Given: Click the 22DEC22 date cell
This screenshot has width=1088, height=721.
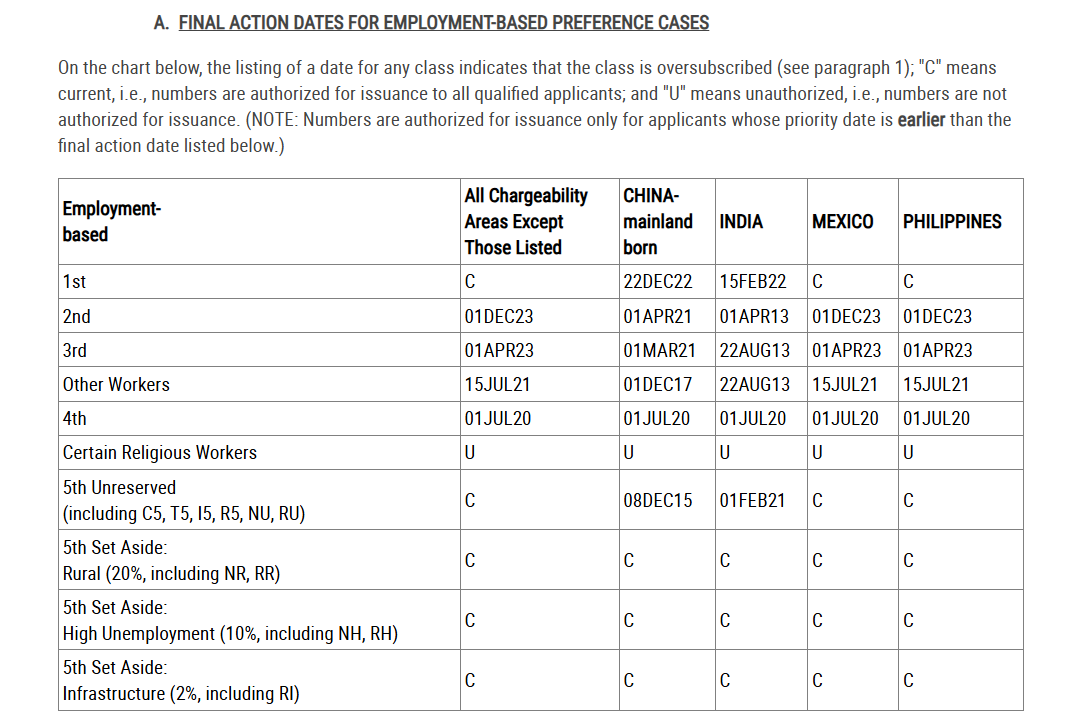Looking at the screenshot, I should point(657,282).
